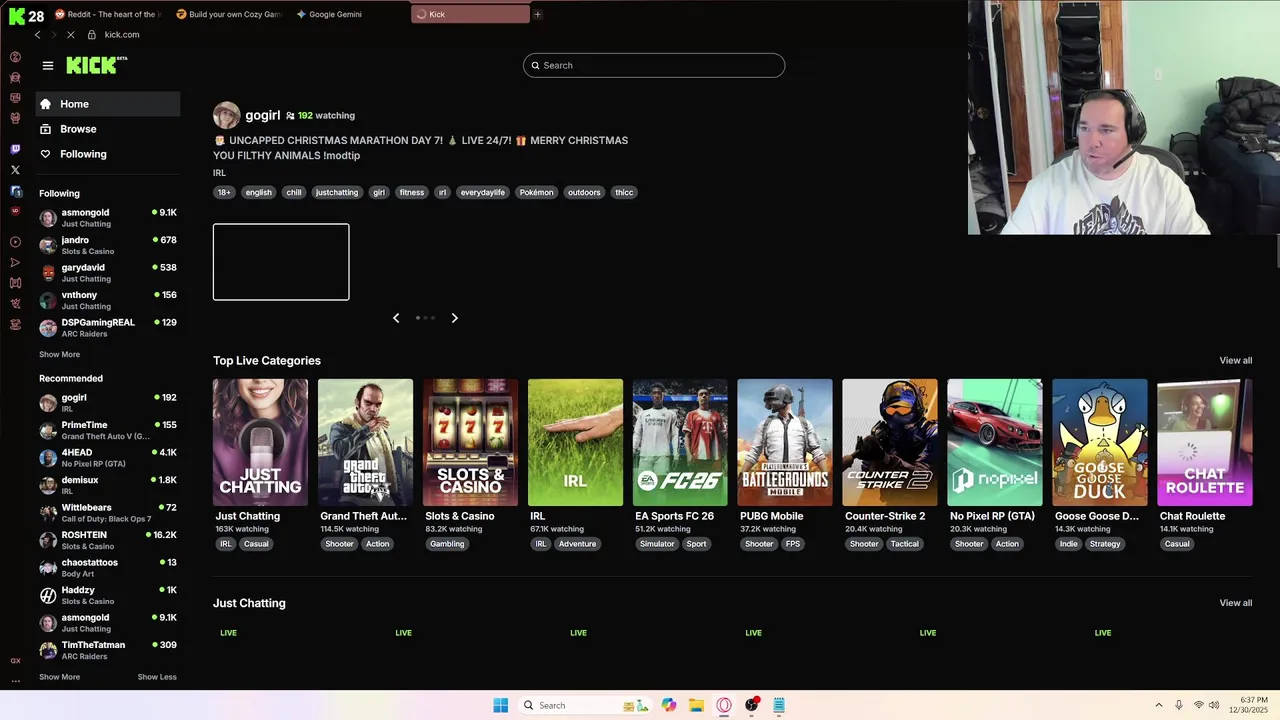Open OBS Studio from the taskbar
This screenshot has width=1280, height=720.
(x=751, y=705)
